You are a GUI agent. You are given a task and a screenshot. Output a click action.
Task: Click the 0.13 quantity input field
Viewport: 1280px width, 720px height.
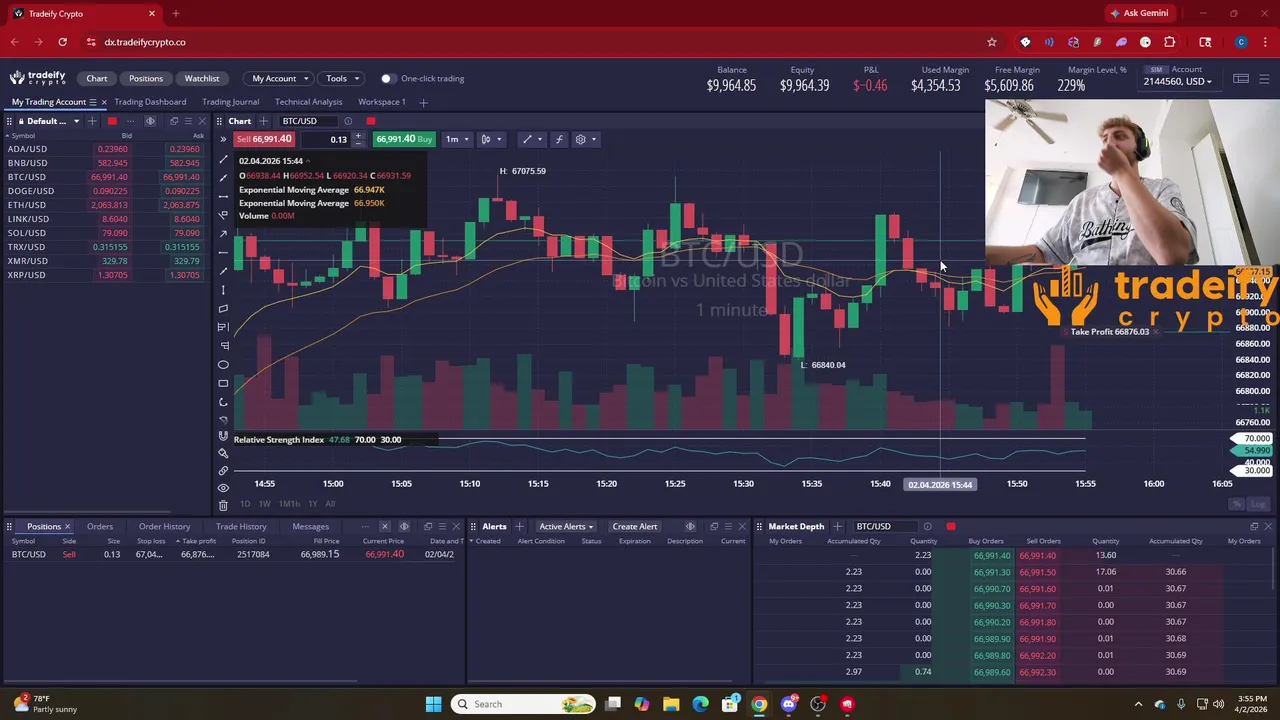[x=326, y=139]
